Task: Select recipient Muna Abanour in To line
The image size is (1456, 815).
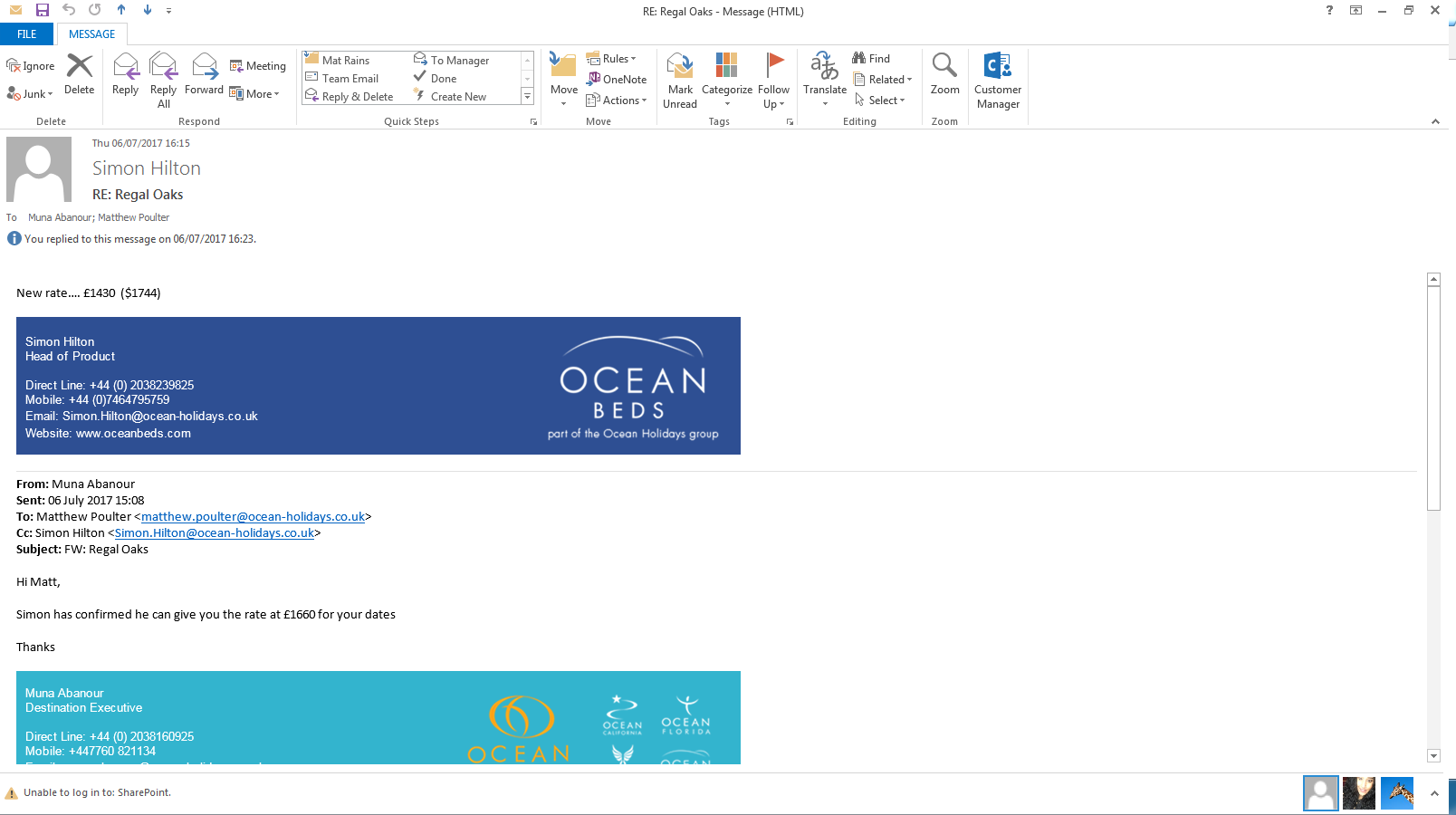Action: 60,217
